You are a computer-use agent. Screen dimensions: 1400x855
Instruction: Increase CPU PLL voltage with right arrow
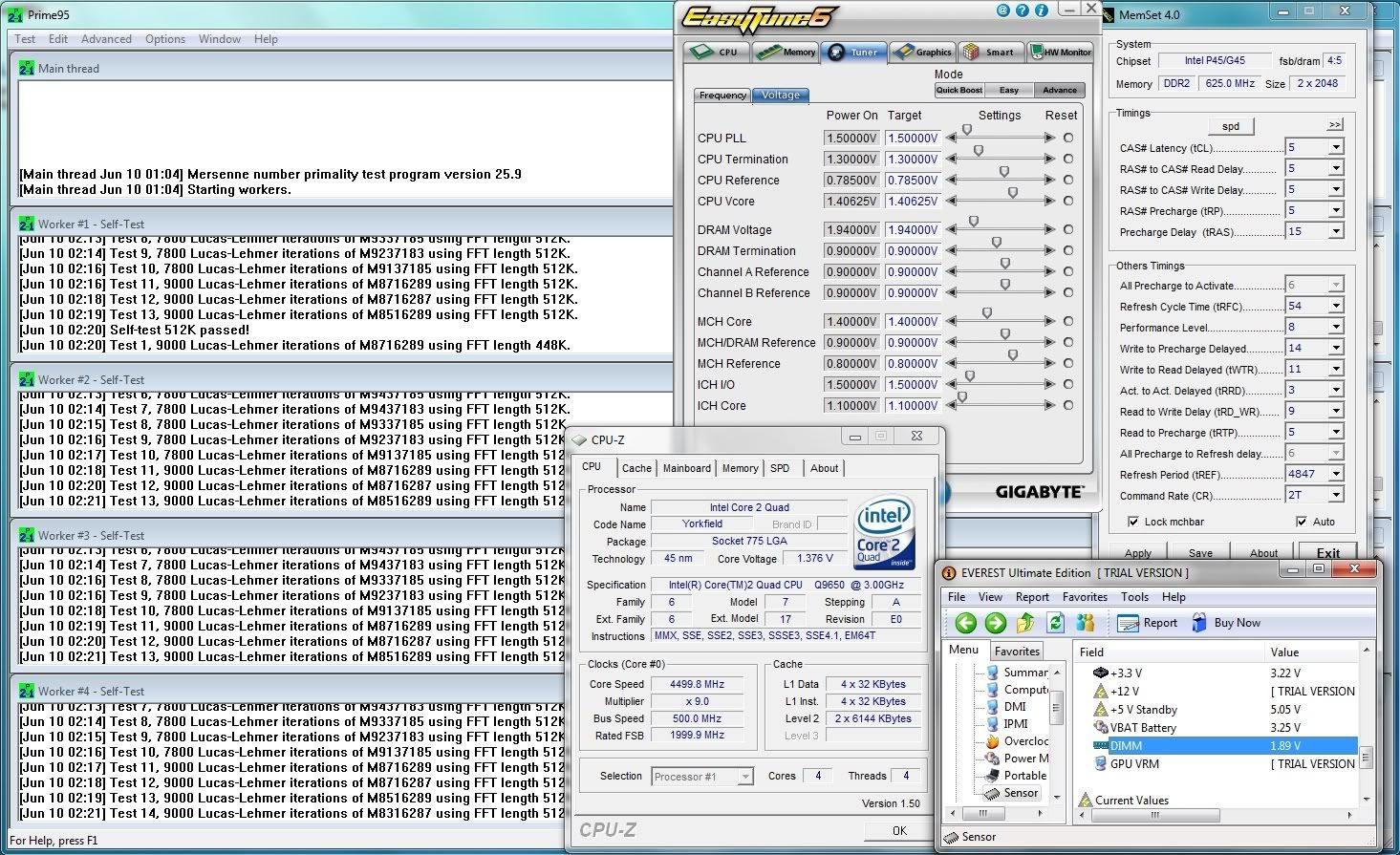(x=1050, y=138)
